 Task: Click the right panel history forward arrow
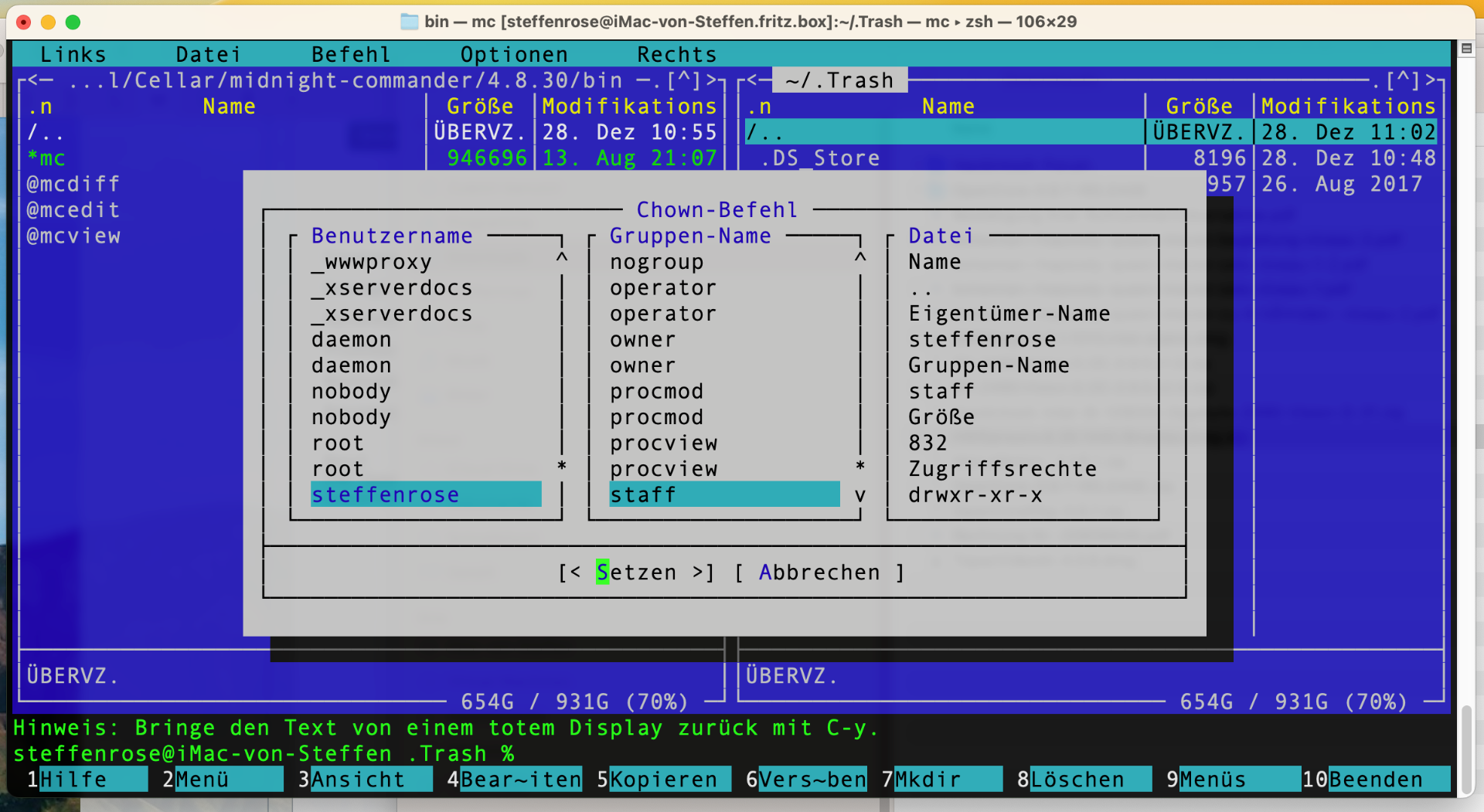1430,80
